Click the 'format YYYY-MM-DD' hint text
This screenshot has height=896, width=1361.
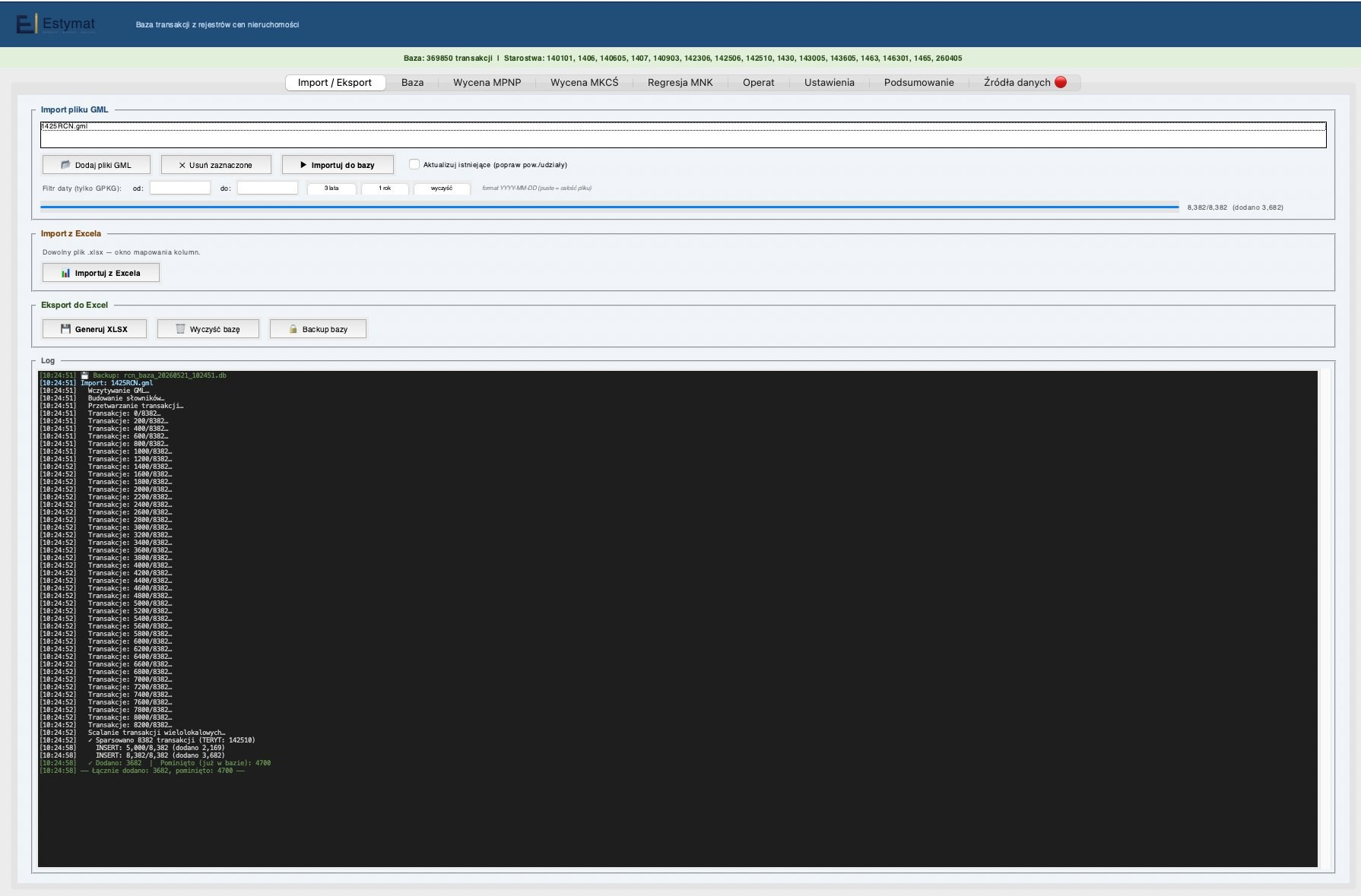tap(536, 188)
